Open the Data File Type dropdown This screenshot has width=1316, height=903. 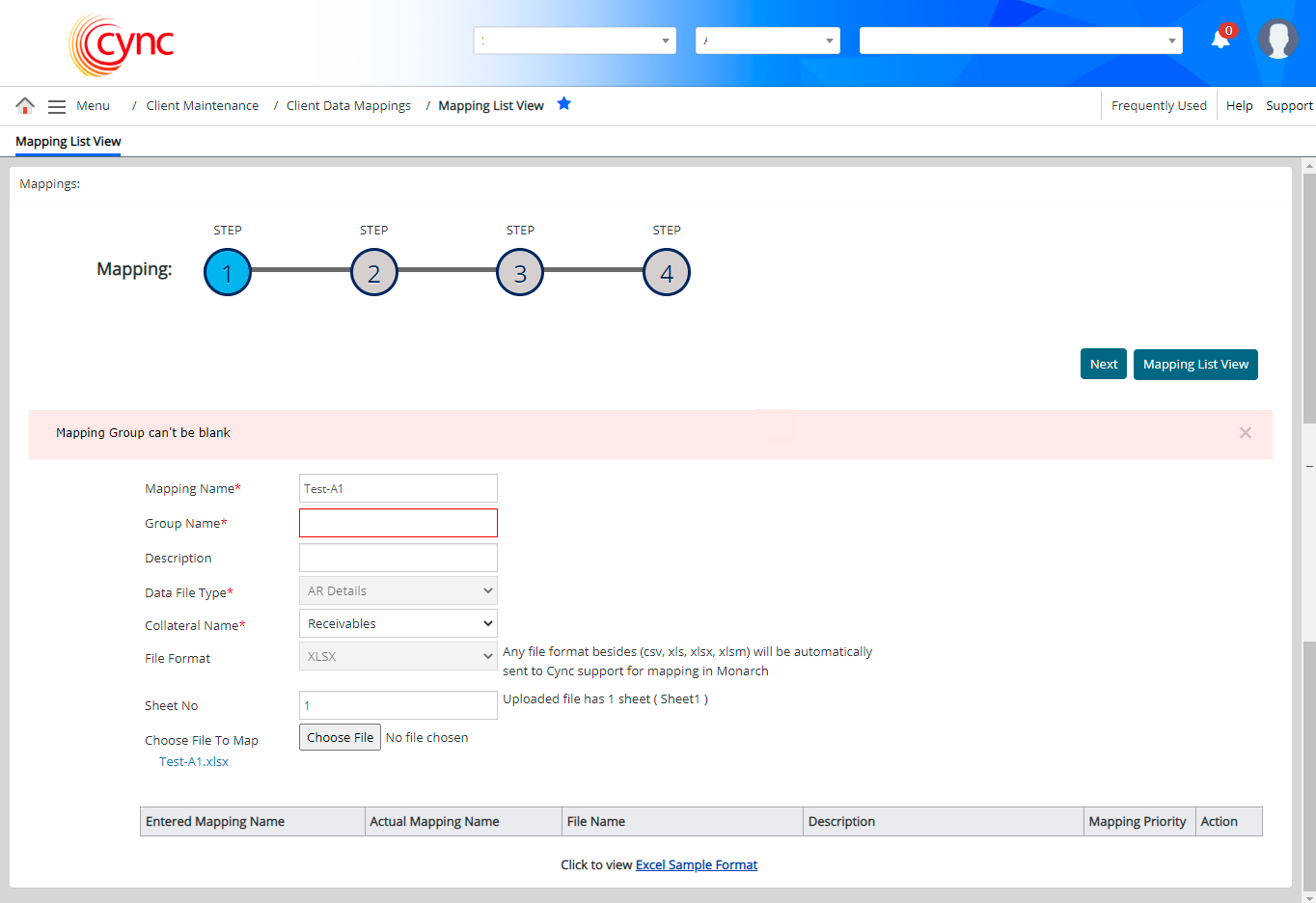click(398, 591)
